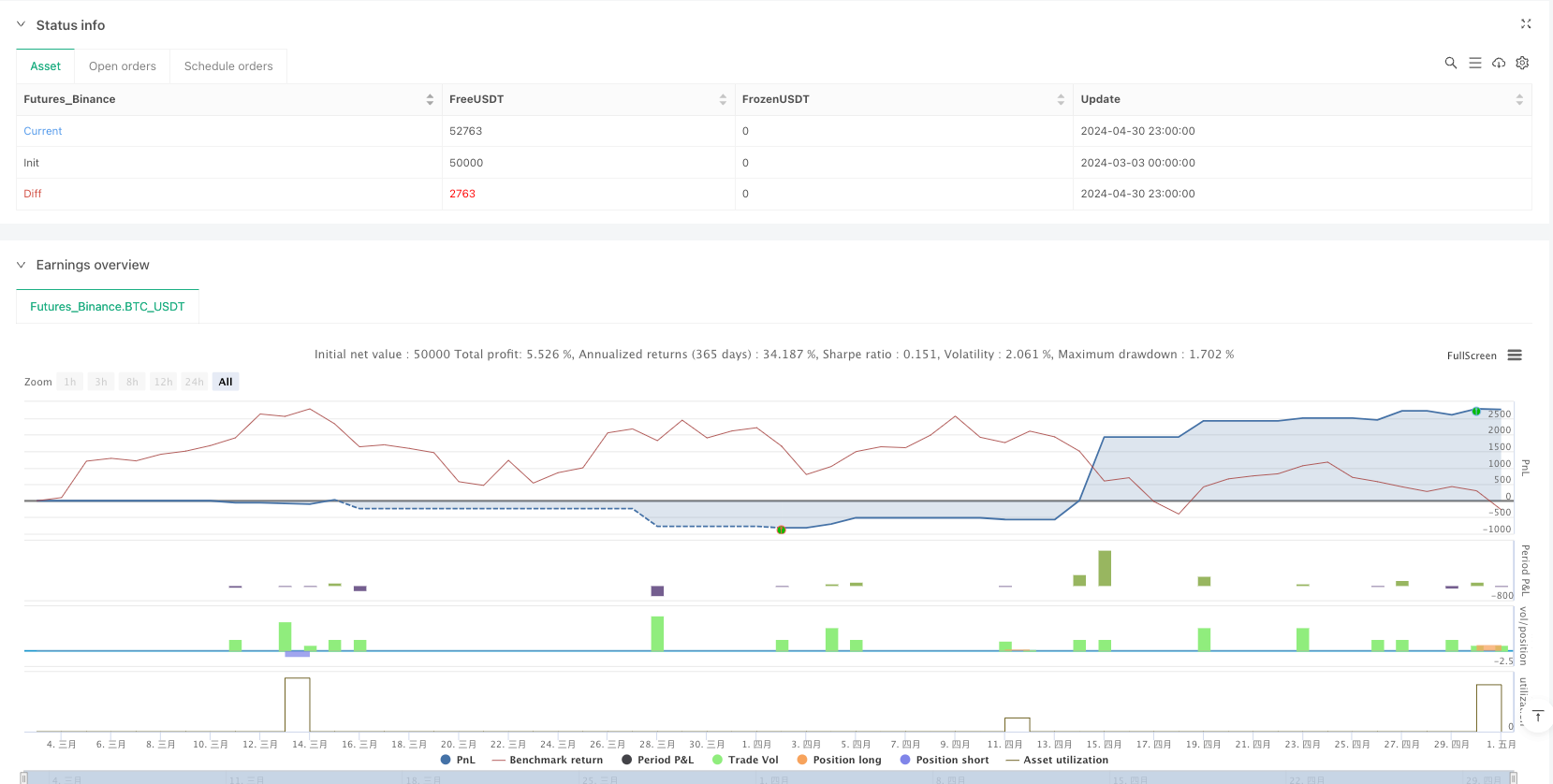This screenshot has width=1553, height=784.
Task: Set chart zoom to 8h
Action: (132, 382)
